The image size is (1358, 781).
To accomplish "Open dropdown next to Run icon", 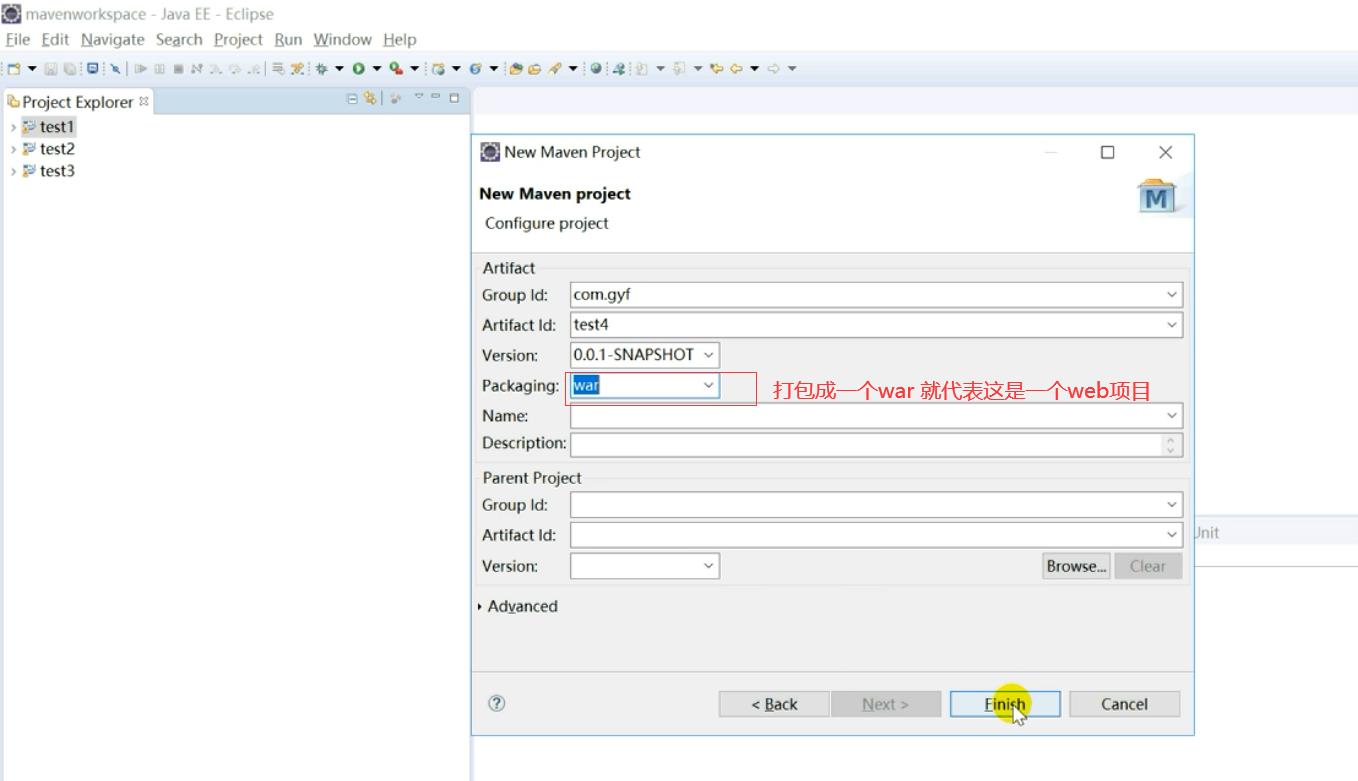I will click(377, 69).
